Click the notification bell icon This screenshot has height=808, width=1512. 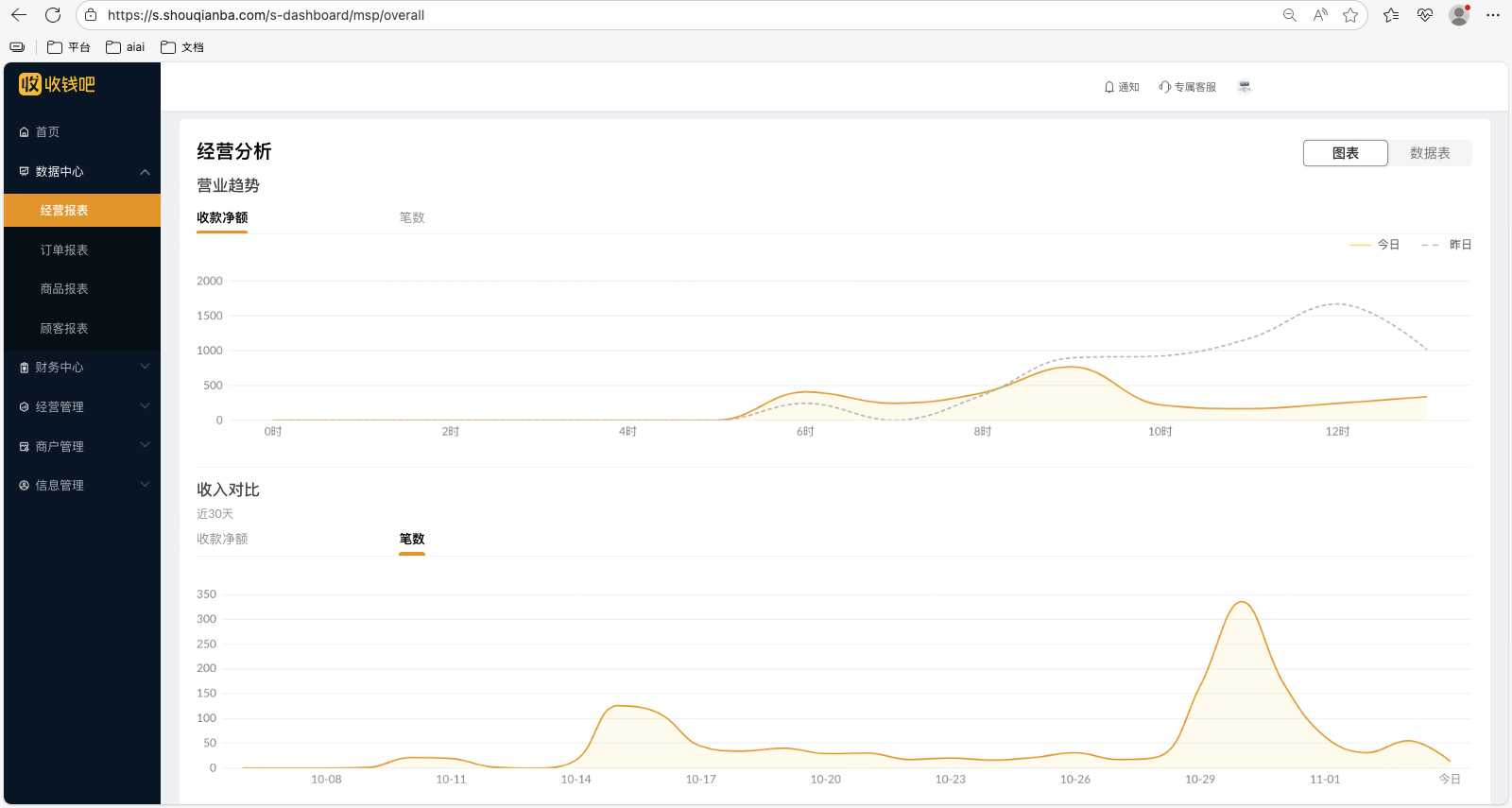[1109, 87]
